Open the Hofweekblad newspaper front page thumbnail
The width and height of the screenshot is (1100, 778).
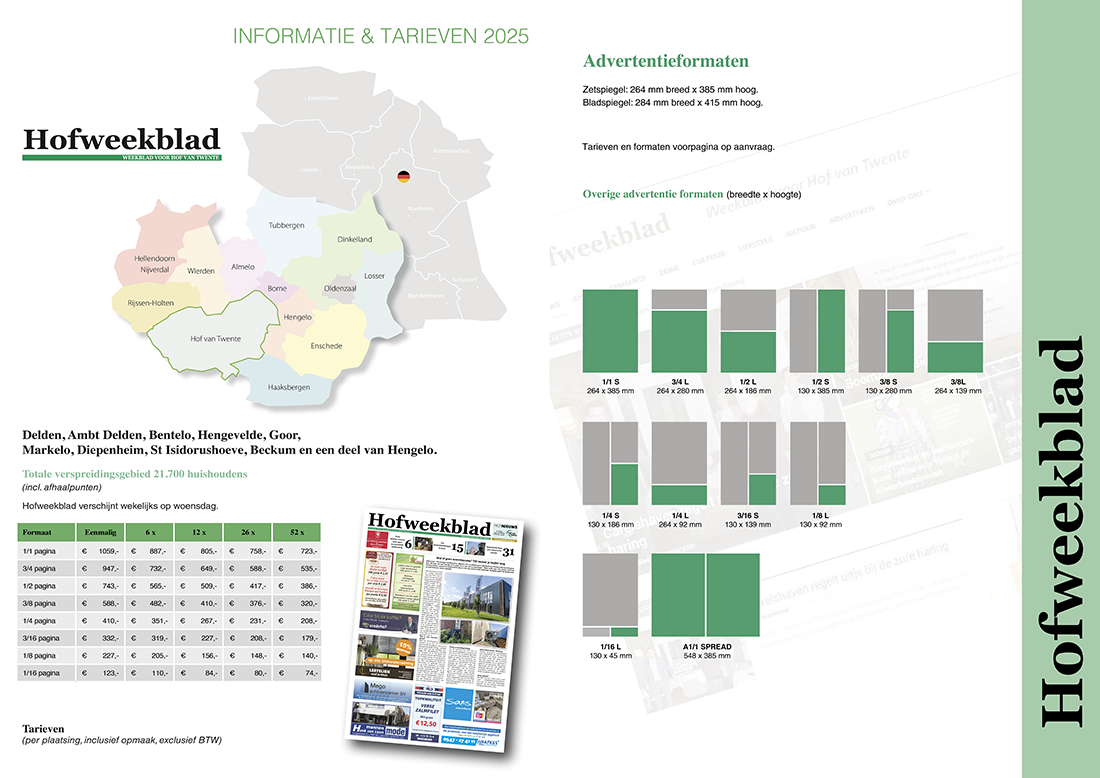[x=436, y=630]
